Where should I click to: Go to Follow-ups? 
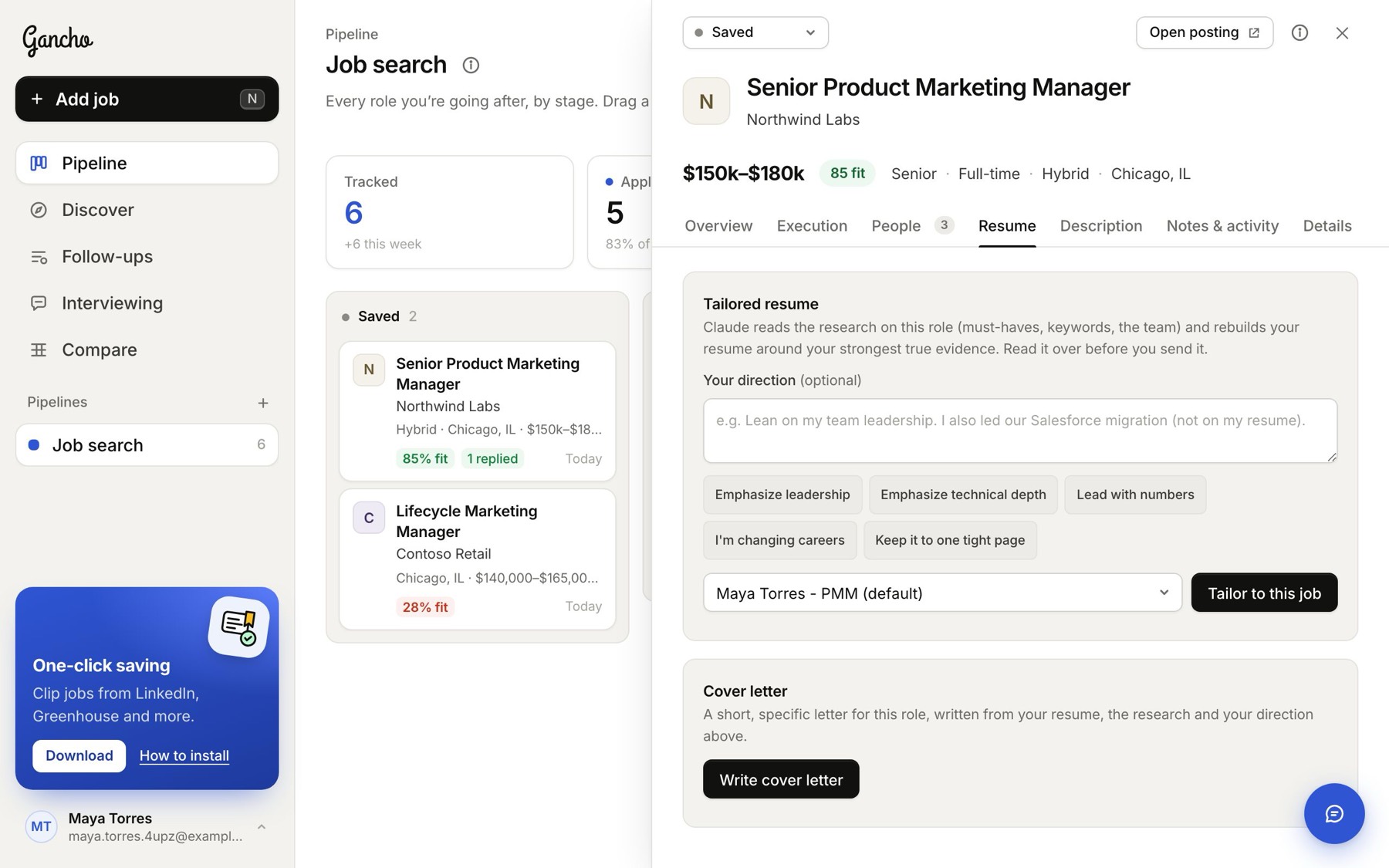147,256
